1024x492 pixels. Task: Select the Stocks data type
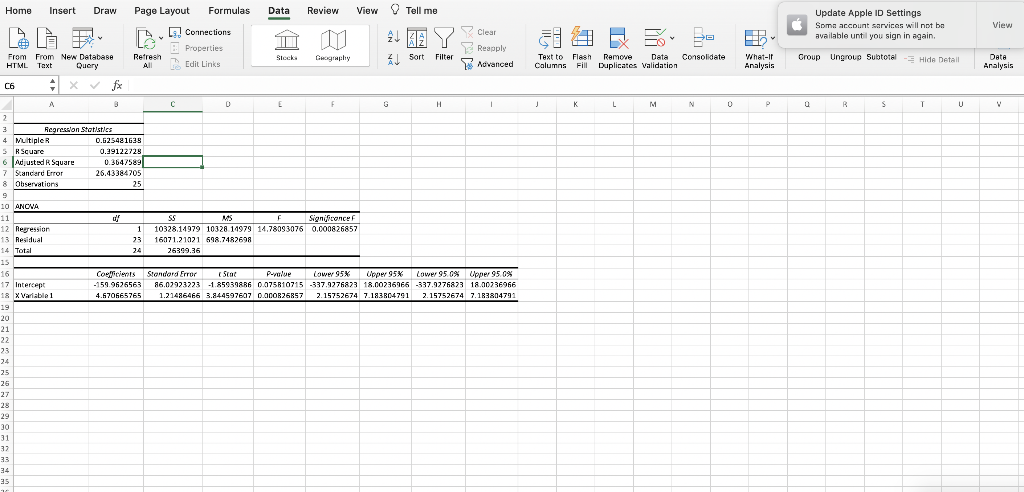(x=287, y=46)
